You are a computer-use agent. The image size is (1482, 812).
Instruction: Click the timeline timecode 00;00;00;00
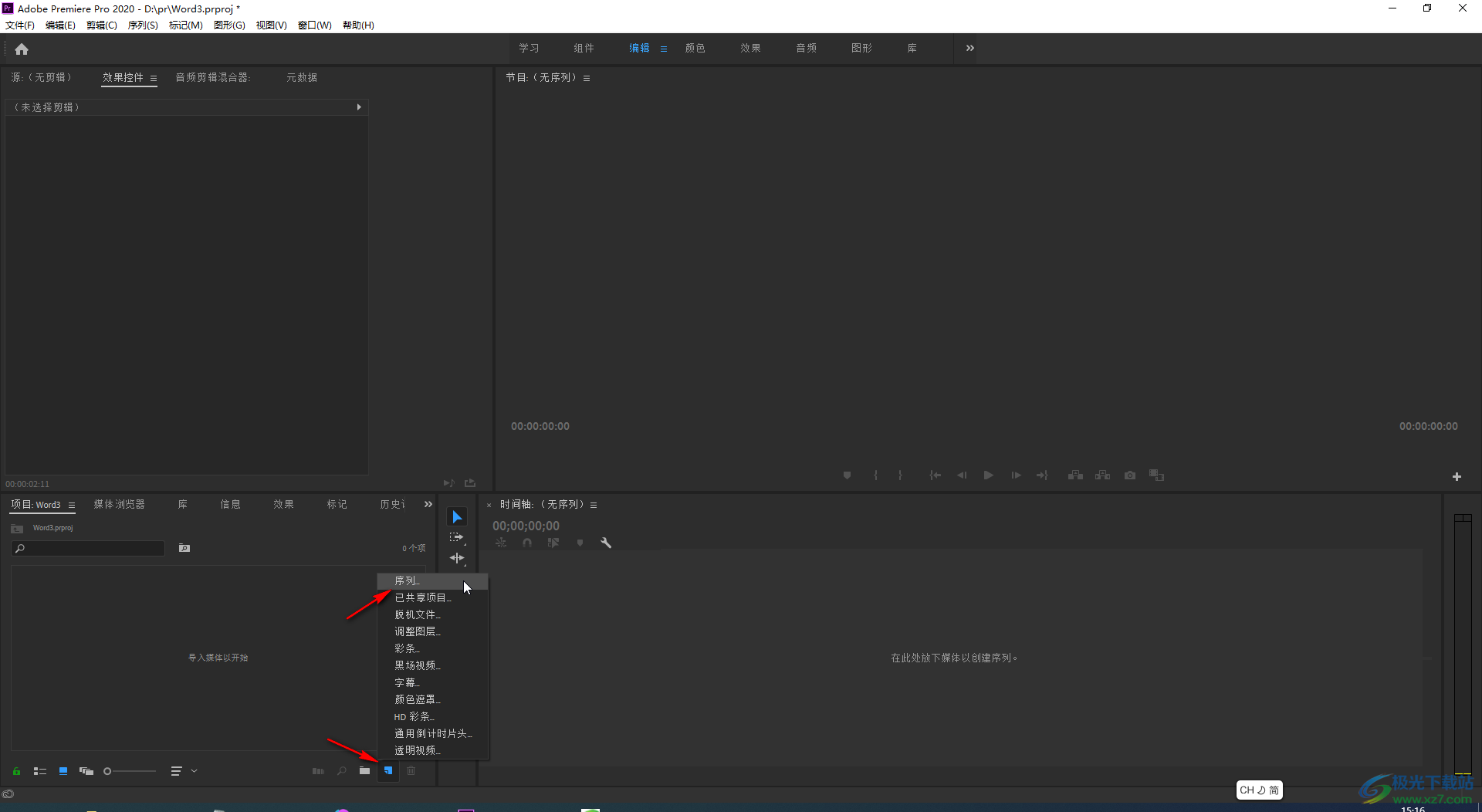point(526,526)
